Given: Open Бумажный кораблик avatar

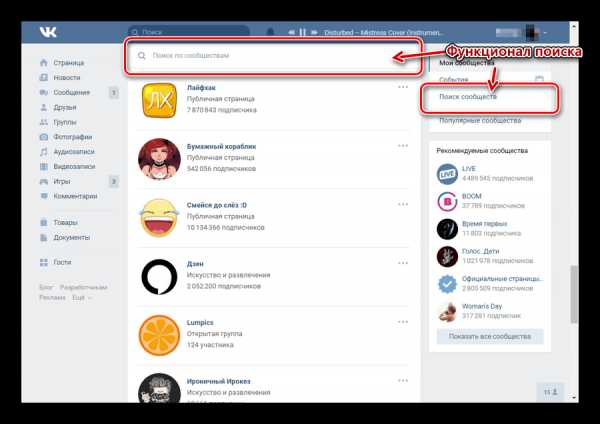Looking at the screenshot, I should 159,159.
